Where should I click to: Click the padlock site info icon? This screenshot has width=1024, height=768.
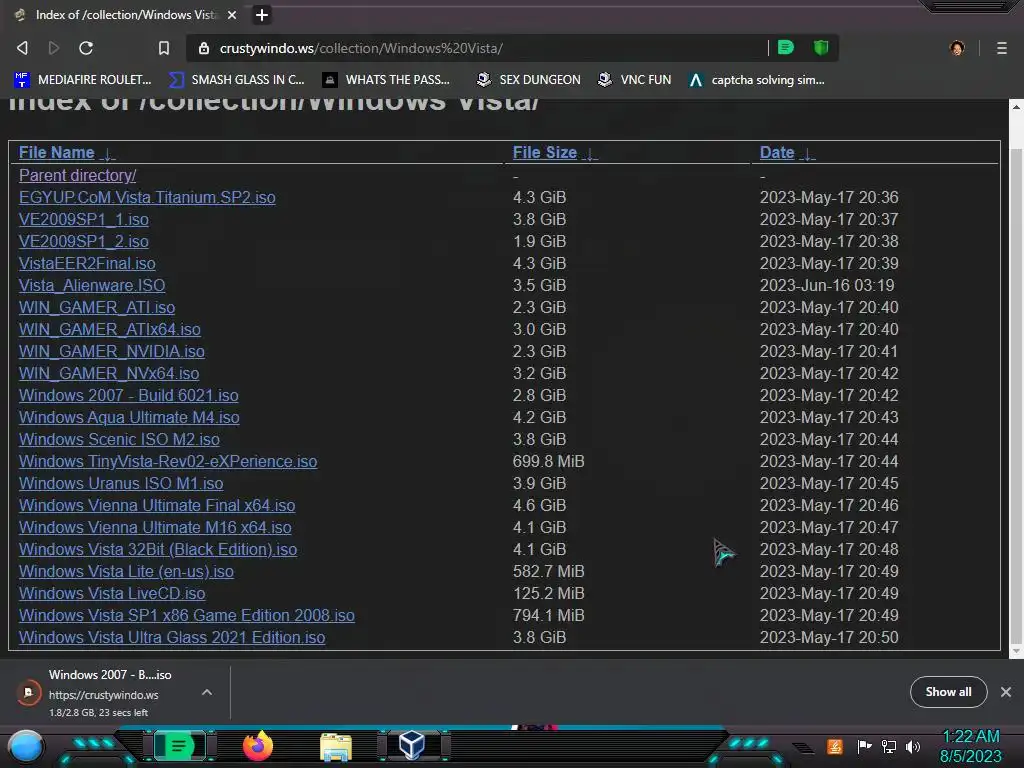[x=204, y=48]
